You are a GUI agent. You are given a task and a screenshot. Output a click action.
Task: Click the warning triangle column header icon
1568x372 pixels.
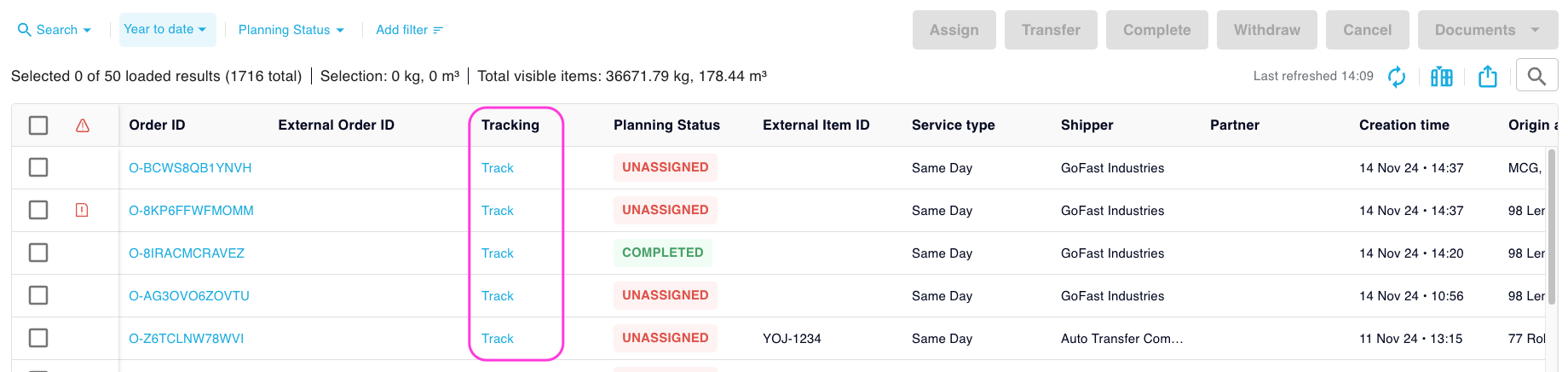click(83, 125)
